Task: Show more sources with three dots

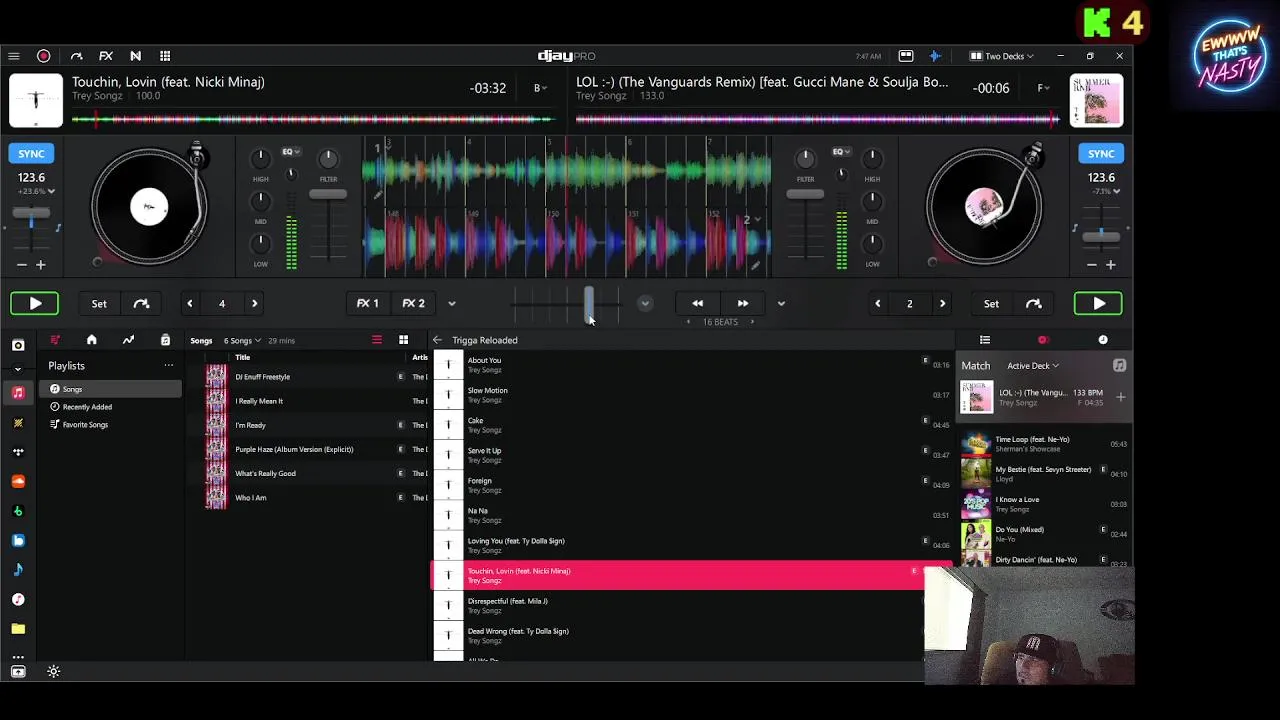Action: coord(18,657)
